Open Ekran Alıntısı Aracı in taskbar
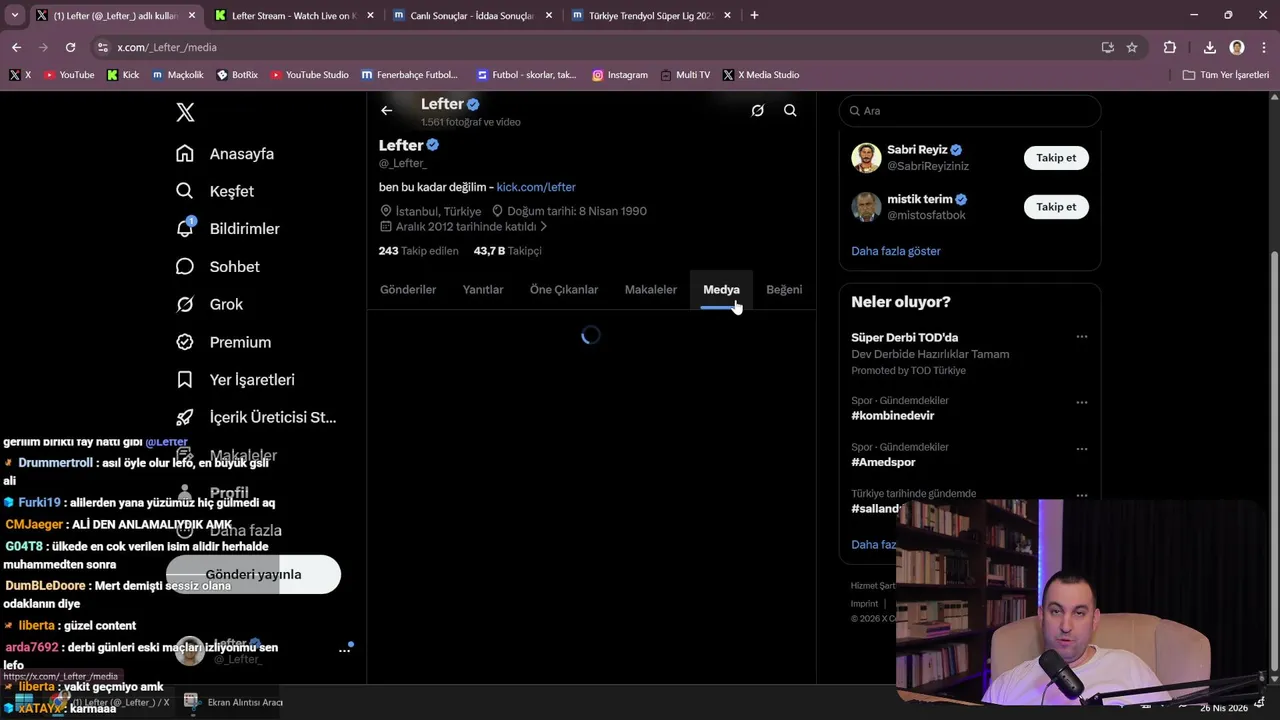This screenshot has width=1280, height=720. (x=234, y=702)
